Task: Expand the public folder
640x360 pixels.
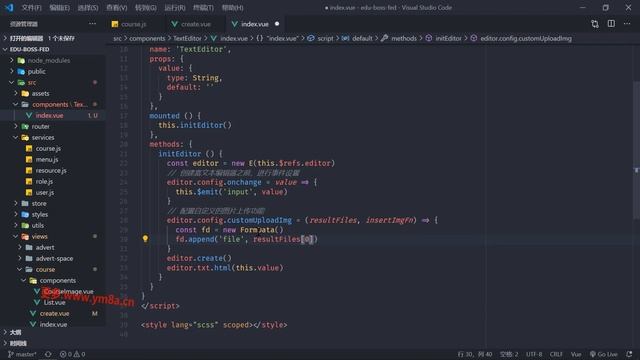Action: coord(53,71)
